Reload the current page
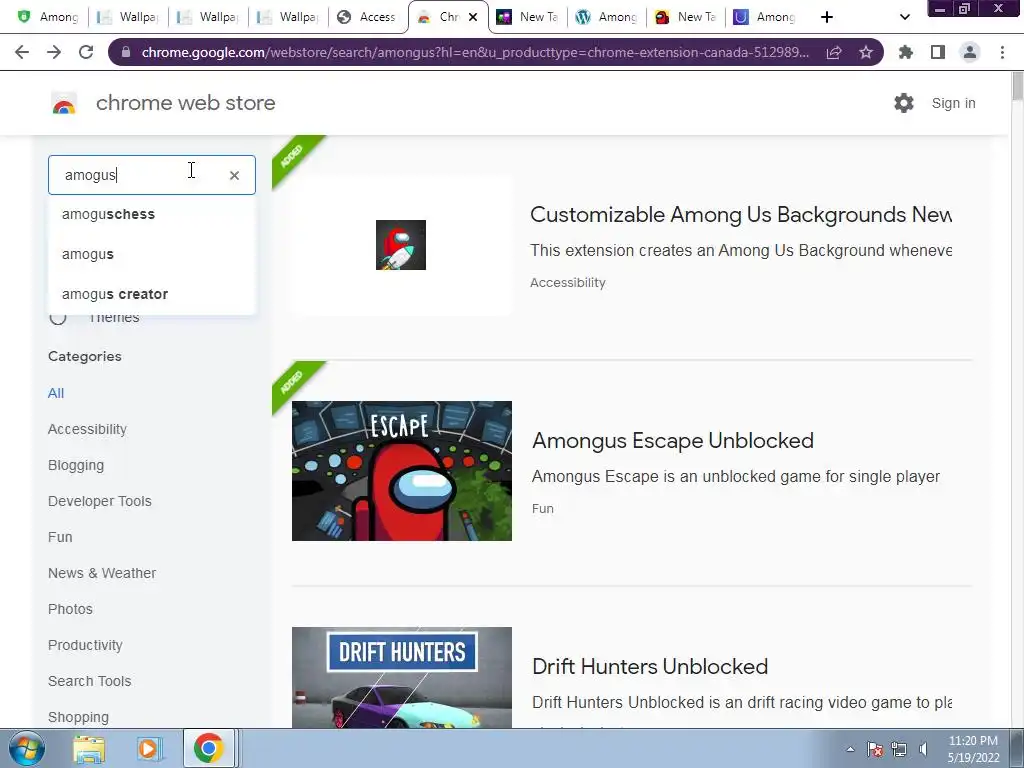The height and width of the screenshot is (768, 1024). pos(86,52)
